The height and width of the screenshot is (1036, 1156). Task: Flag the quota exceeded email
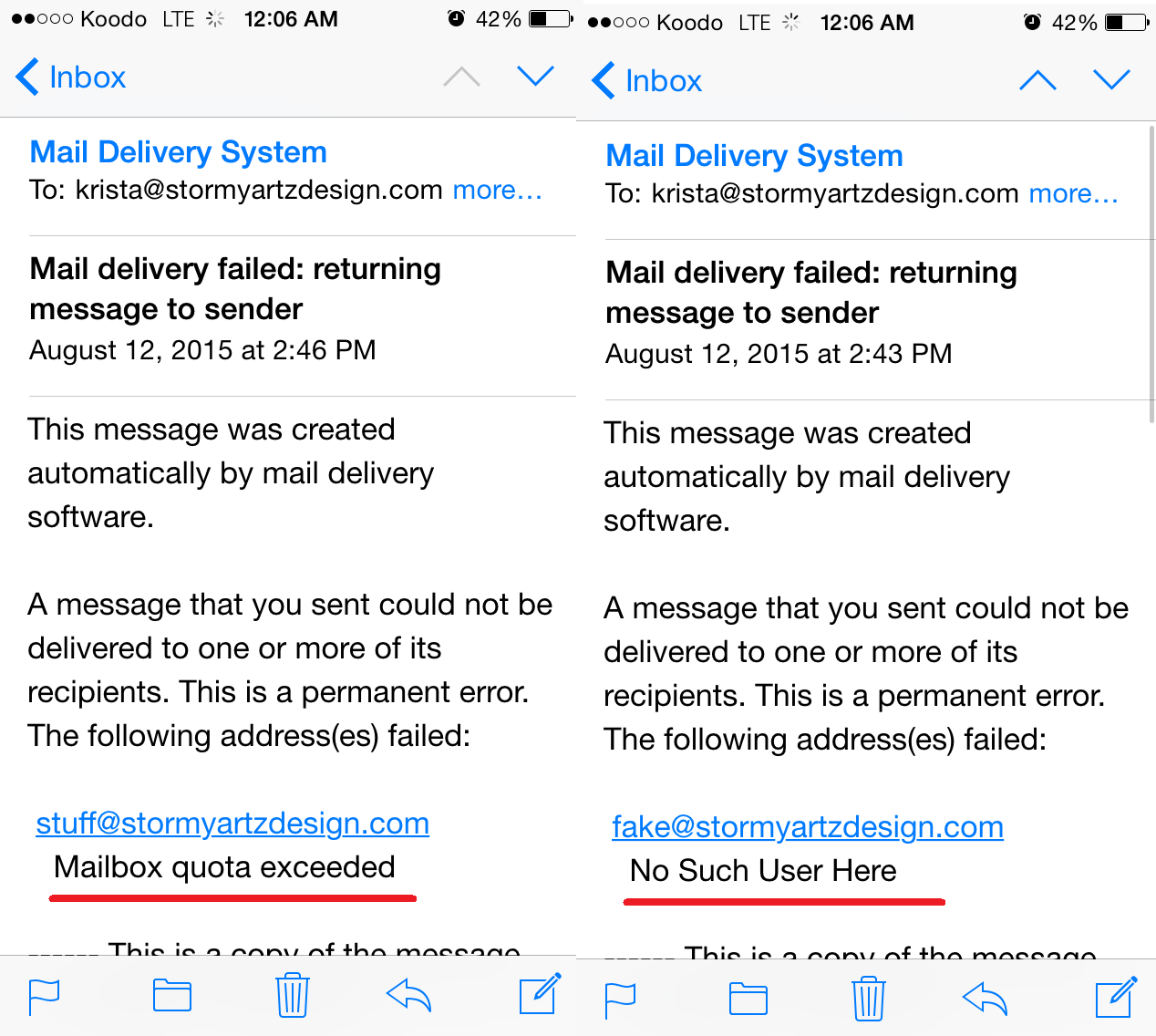[45, 996]
